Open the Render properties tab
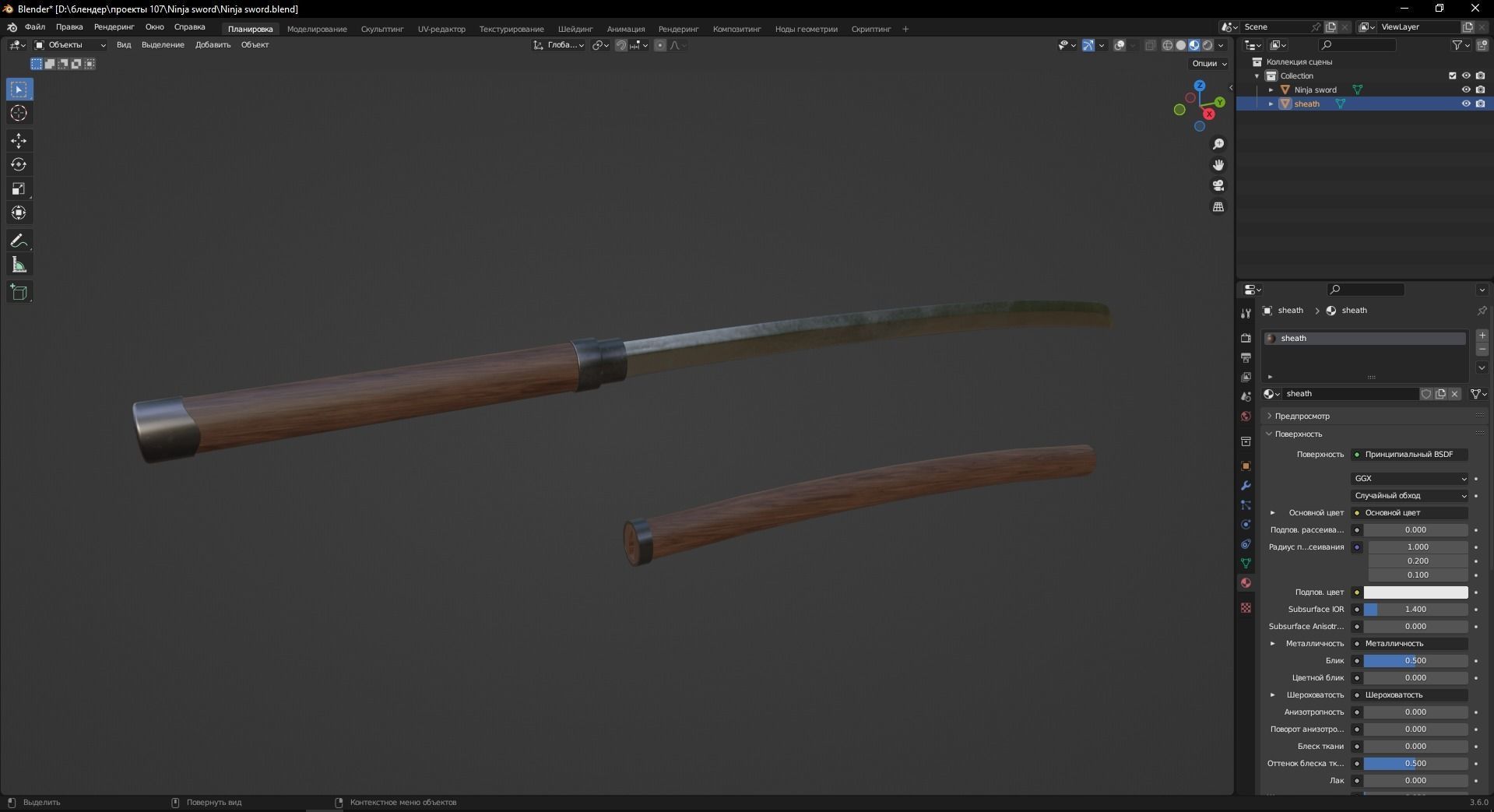Image resolution: width=1494 pixels, height=812 pixels. [1246, 338]
